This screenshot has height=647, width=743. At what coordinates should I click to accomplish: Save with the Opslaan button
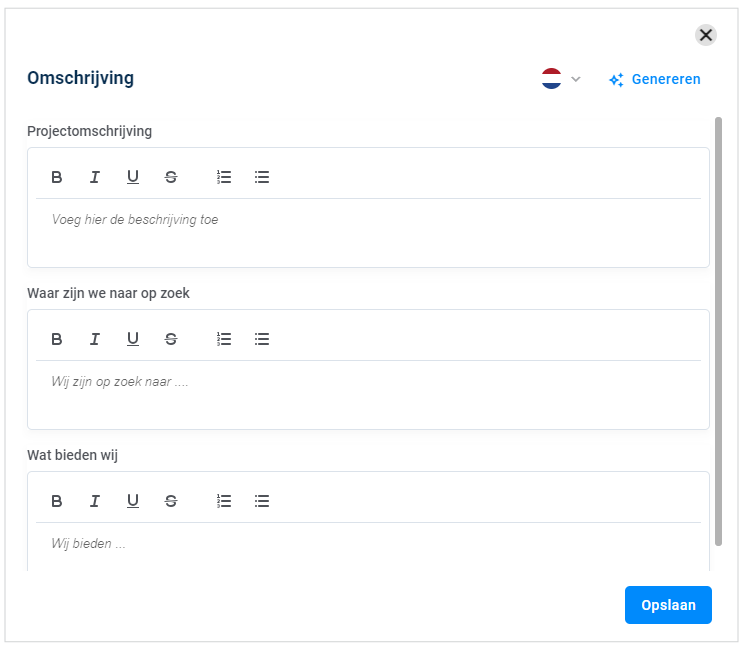668,605
